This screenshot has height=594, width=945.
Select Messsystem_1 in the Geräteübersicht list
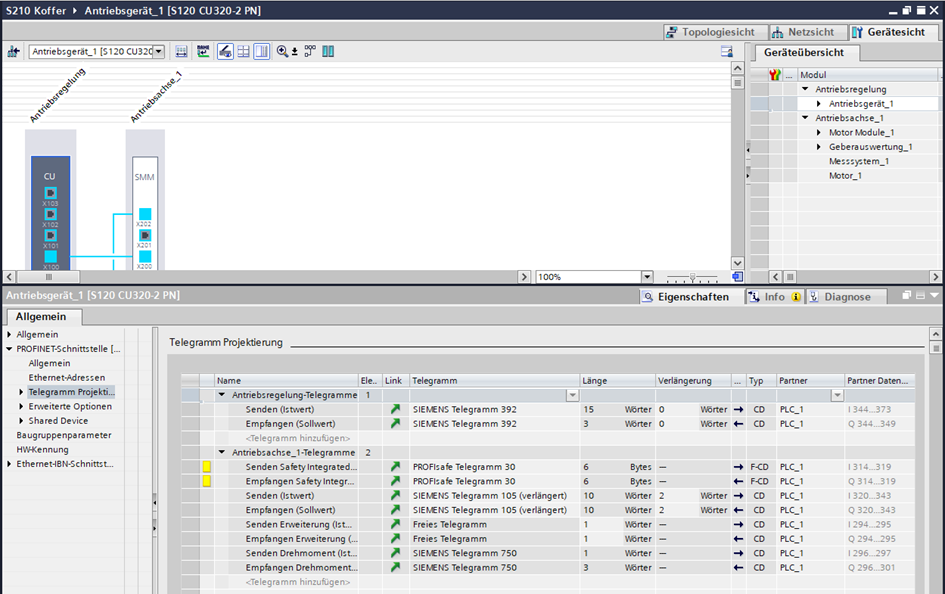tap(858, 161)
